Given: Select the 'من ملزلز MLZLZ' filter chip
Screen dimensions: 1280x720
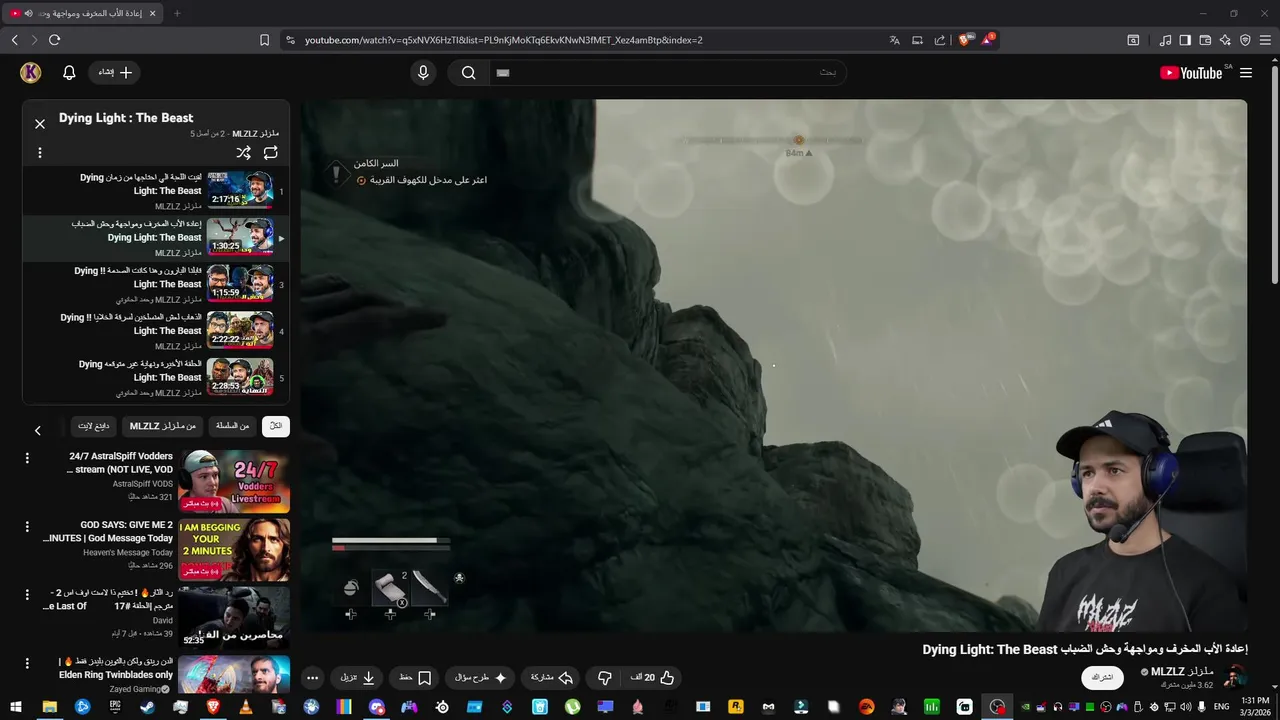Looking at the screenshot, I should [x=163, y=426].
